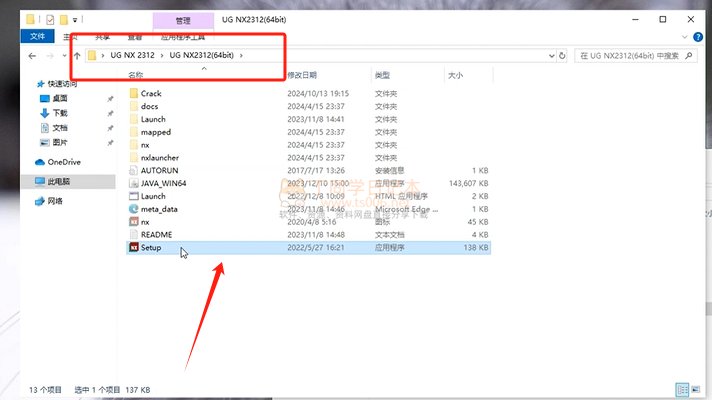Select the meta_data Edge HTML file
Viewport: 712px width, 400px height.
[x=158, y=209]
